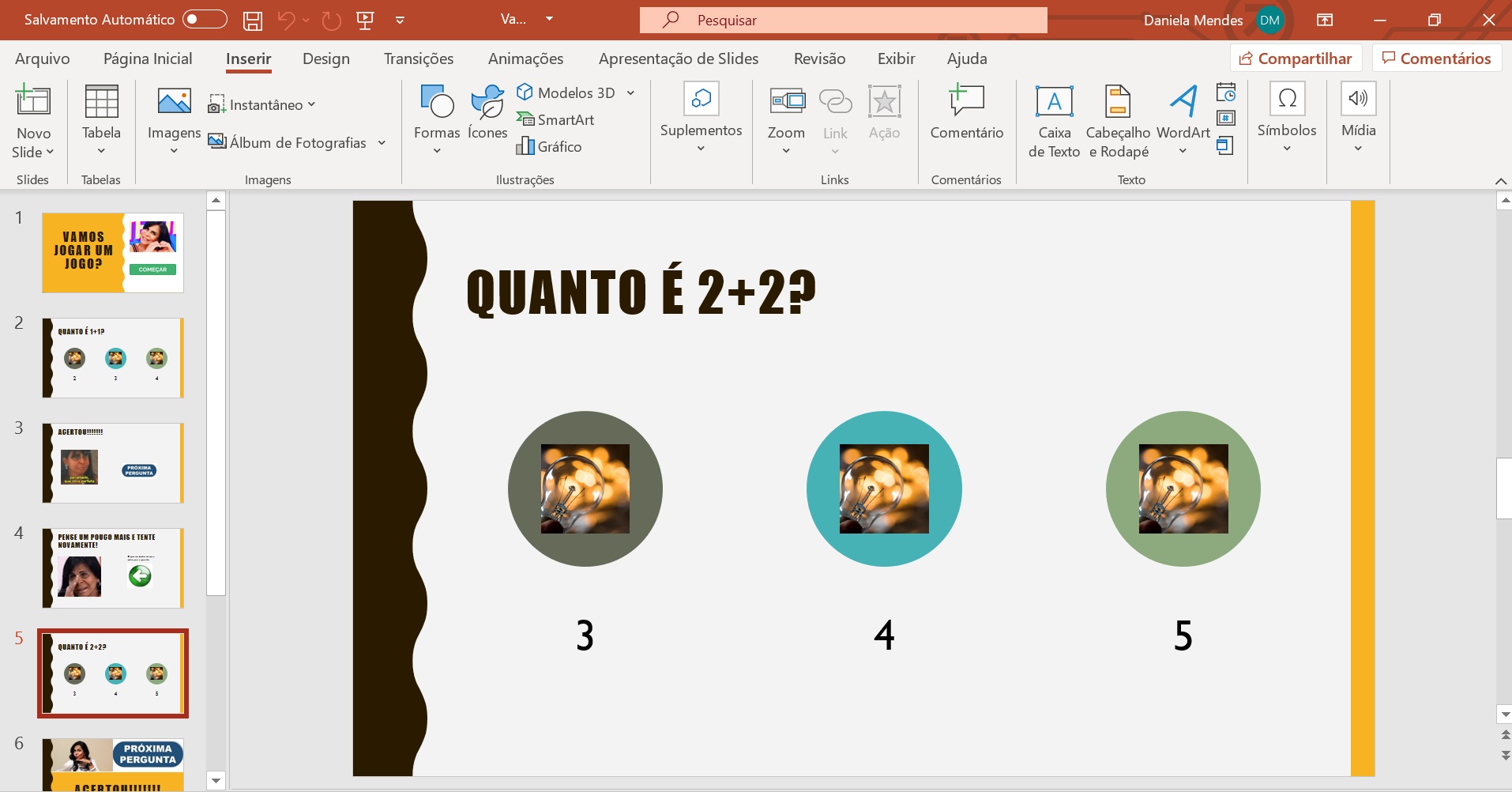Switch to Apresentação de Slides tab
This screenshot has width=1512, height=792.
[679, 58]
